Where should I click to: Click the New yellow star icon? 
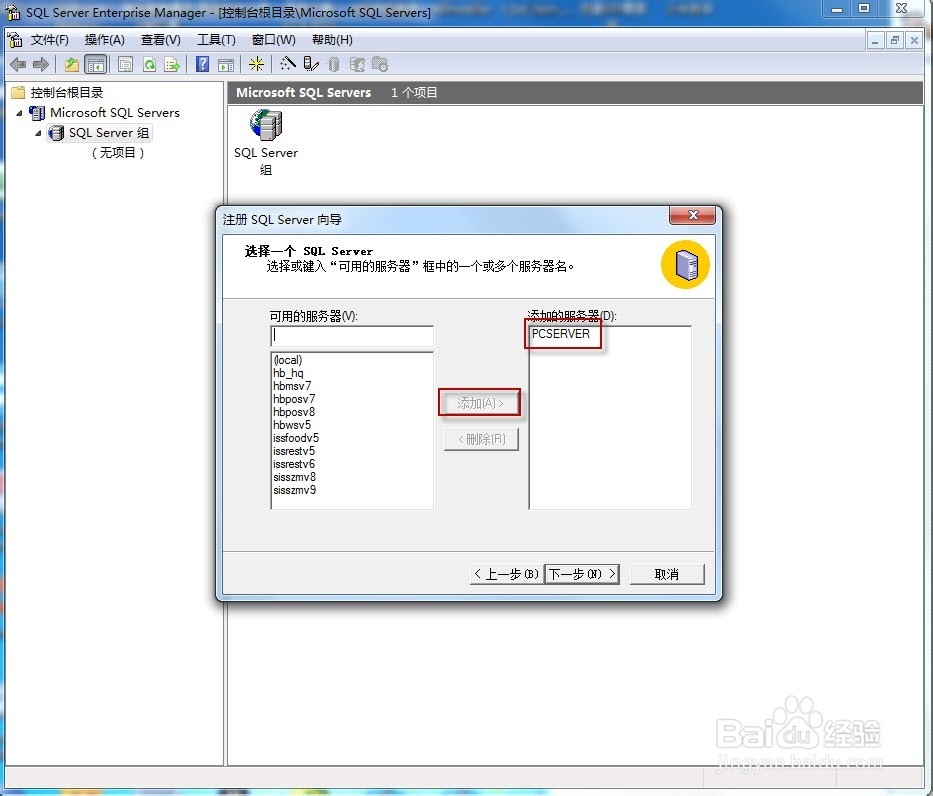pos(256,64)
